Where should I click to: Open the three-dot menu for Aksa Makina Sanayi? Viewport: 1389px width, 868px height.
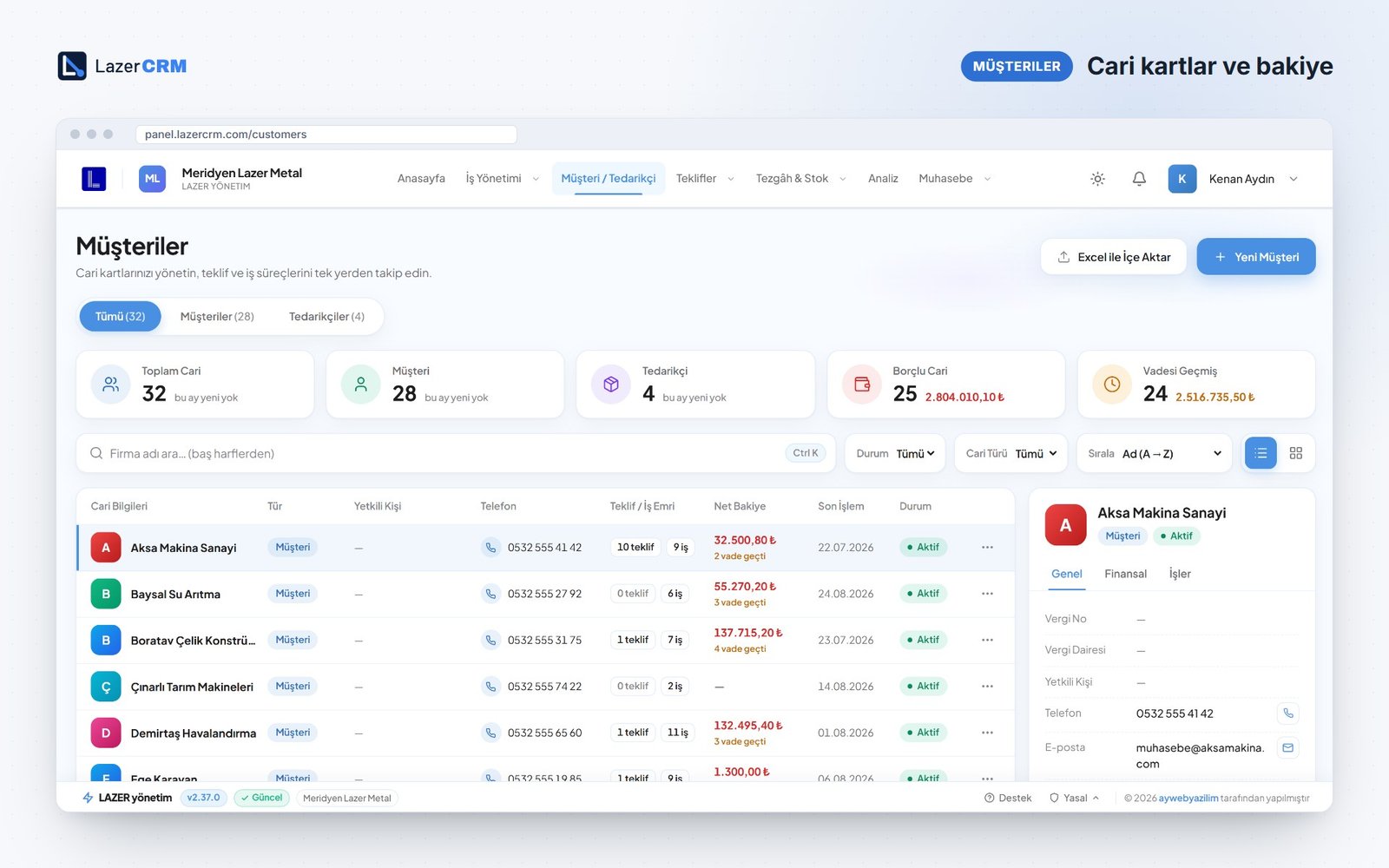987,548
